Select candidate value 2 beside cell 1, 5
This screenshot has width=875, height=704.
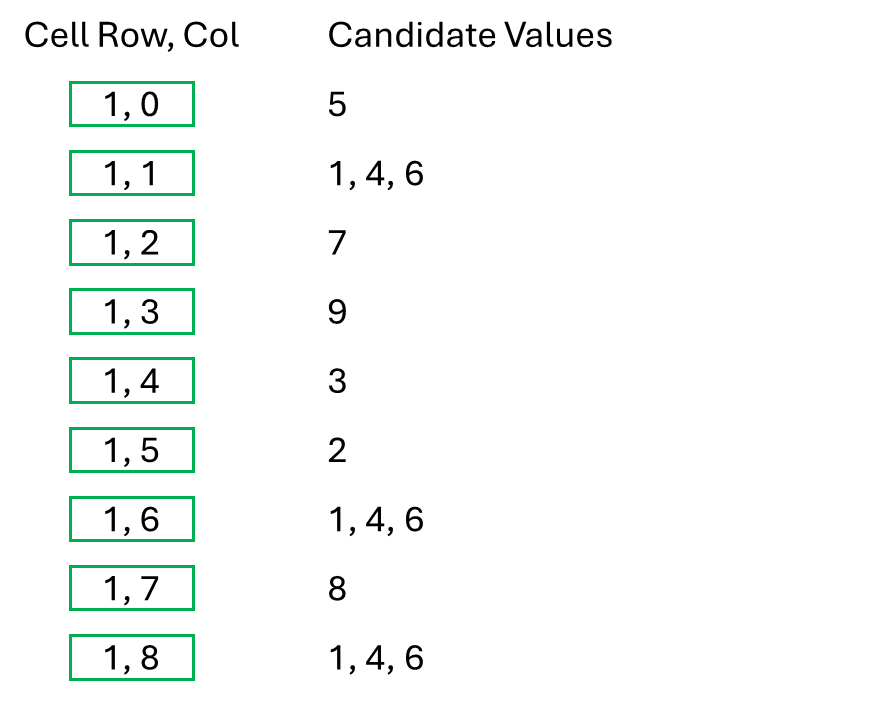click(337, 451)
